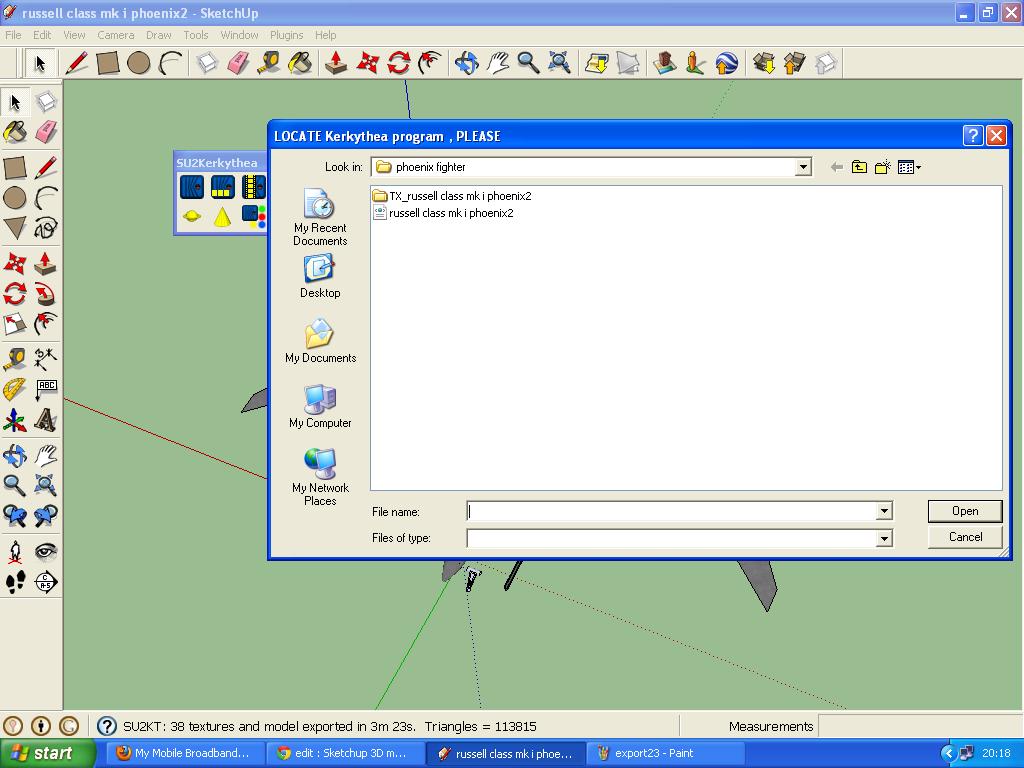Click Zoom Extents in top toolbar
Viewport: 1024px width, 768px height.
point(560,63)
